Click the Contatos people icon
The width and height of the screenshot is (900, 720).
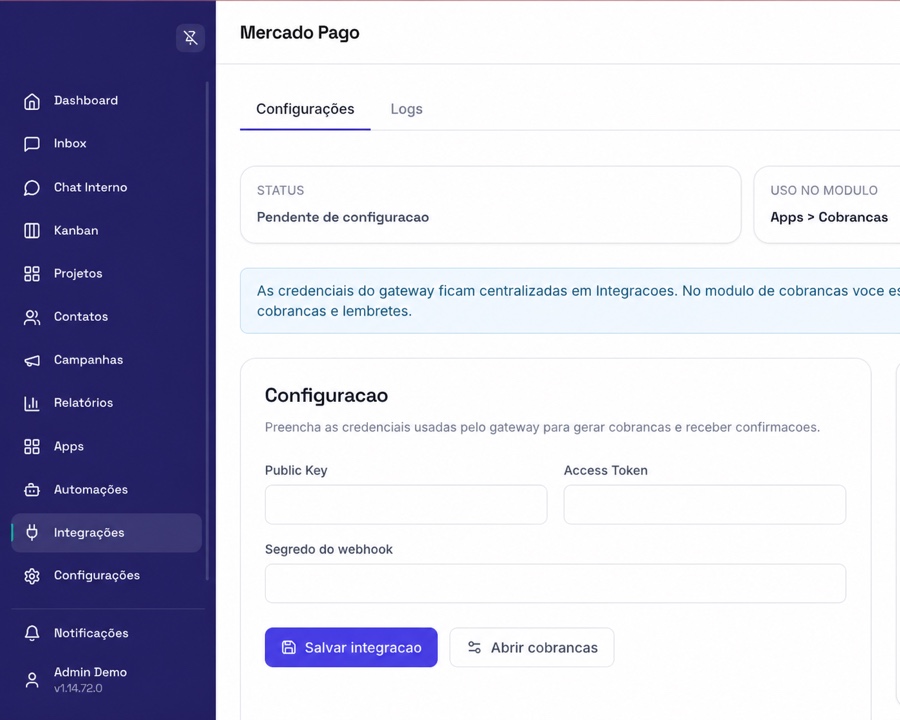click(32, 318)
